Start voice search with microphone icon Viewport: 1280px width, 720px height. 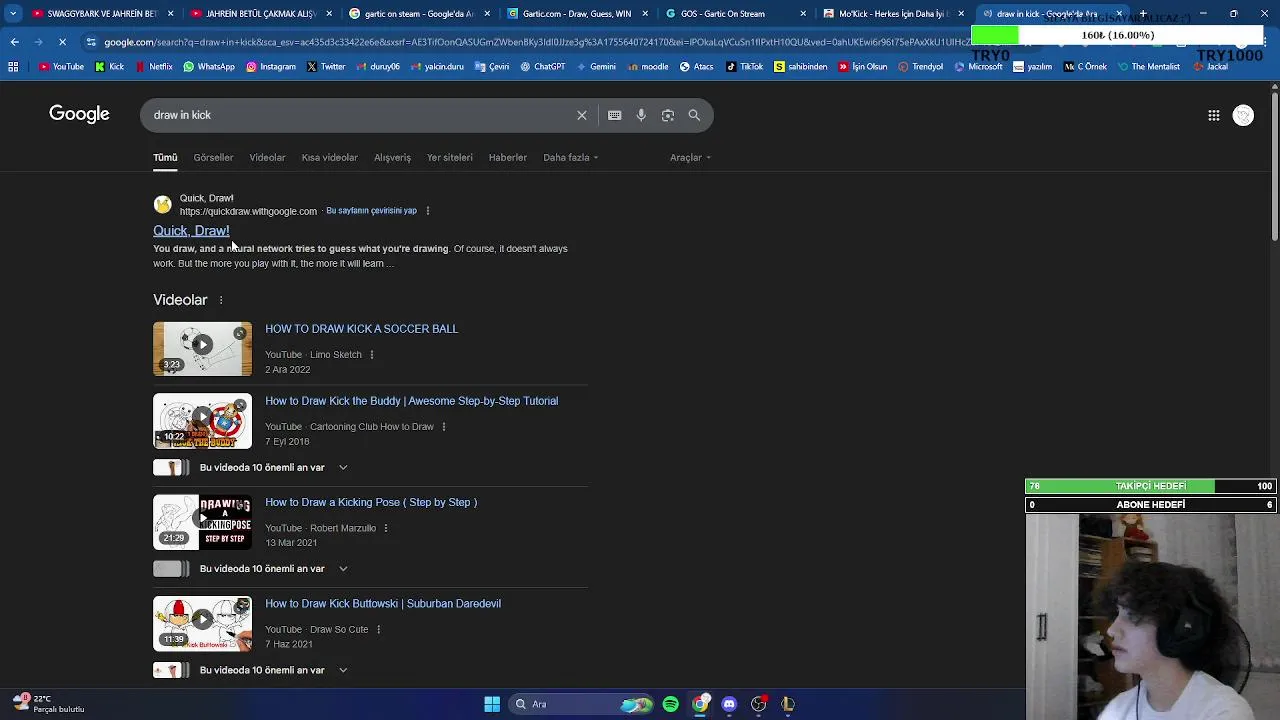(x=641, y=115)
